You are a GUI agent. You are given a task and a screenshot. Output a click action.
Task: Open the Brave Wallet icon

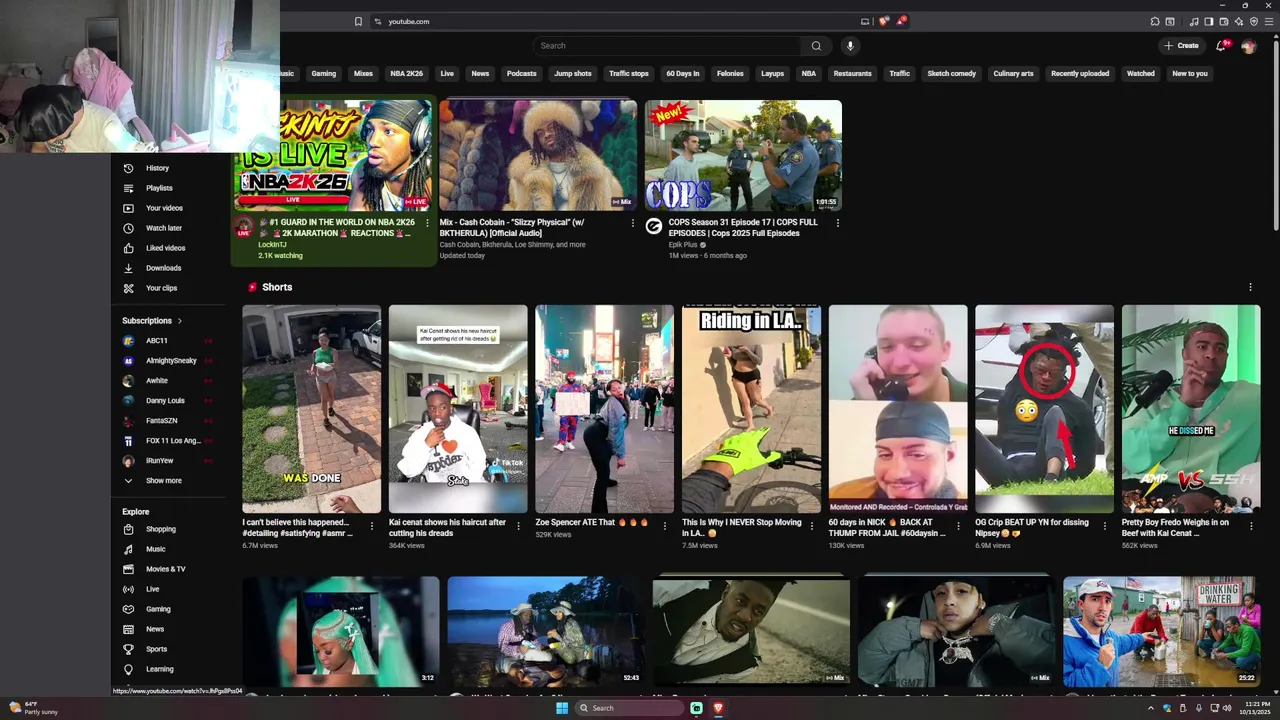[x=1223, y=21]
